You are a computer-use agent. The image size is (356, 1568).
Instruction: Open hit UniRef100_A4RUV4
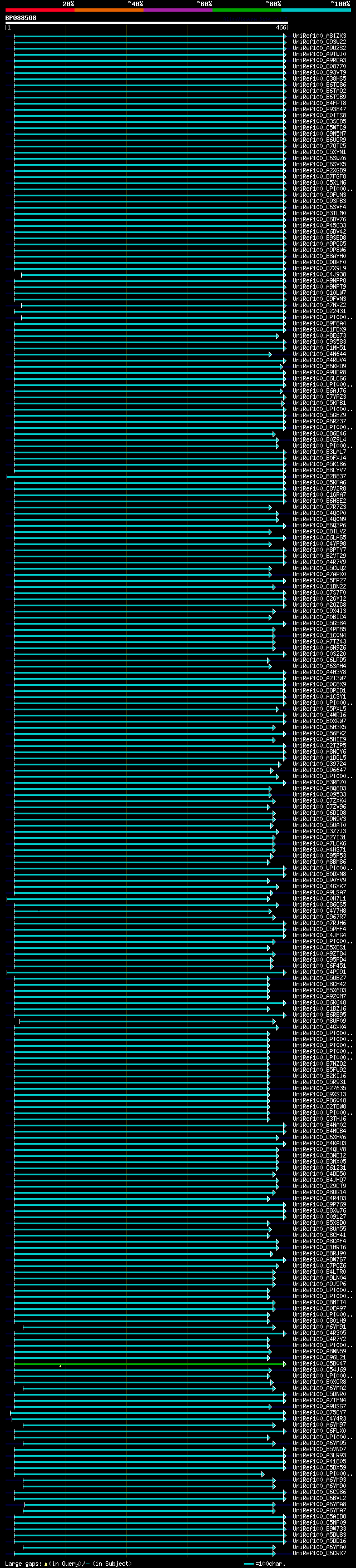(319, 360)
